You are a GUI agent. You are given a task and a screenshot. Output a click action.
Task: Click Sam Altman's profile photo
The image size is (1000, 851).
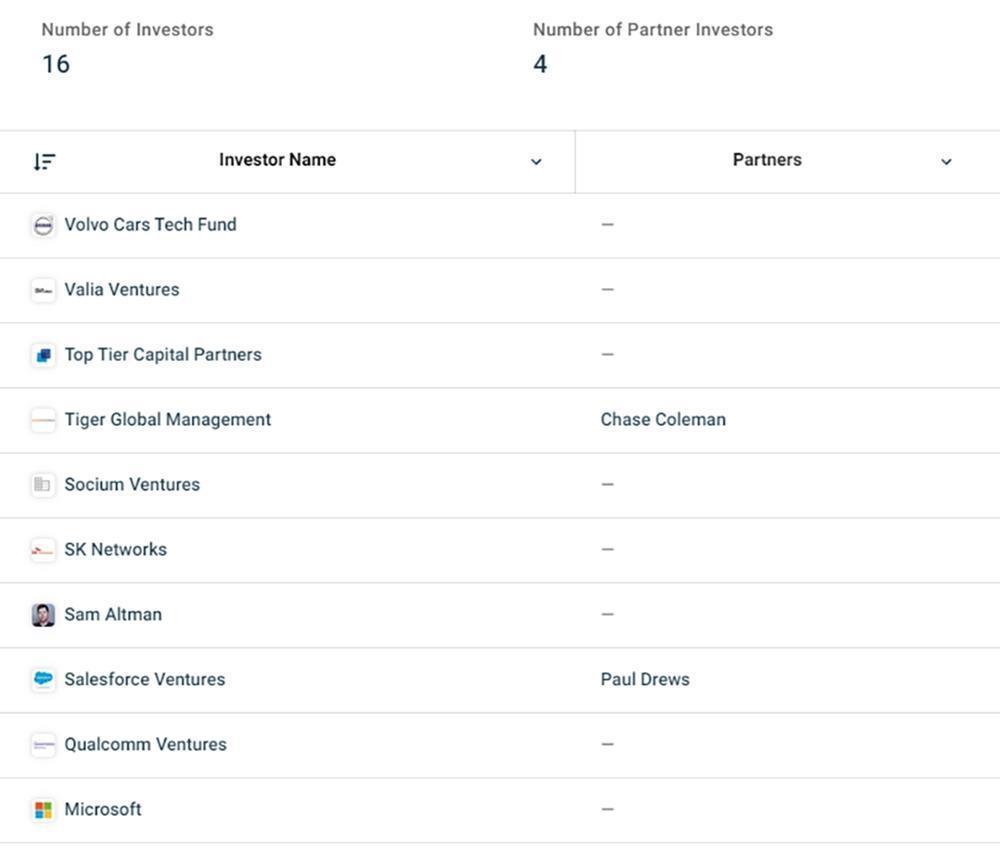point(43,615)
